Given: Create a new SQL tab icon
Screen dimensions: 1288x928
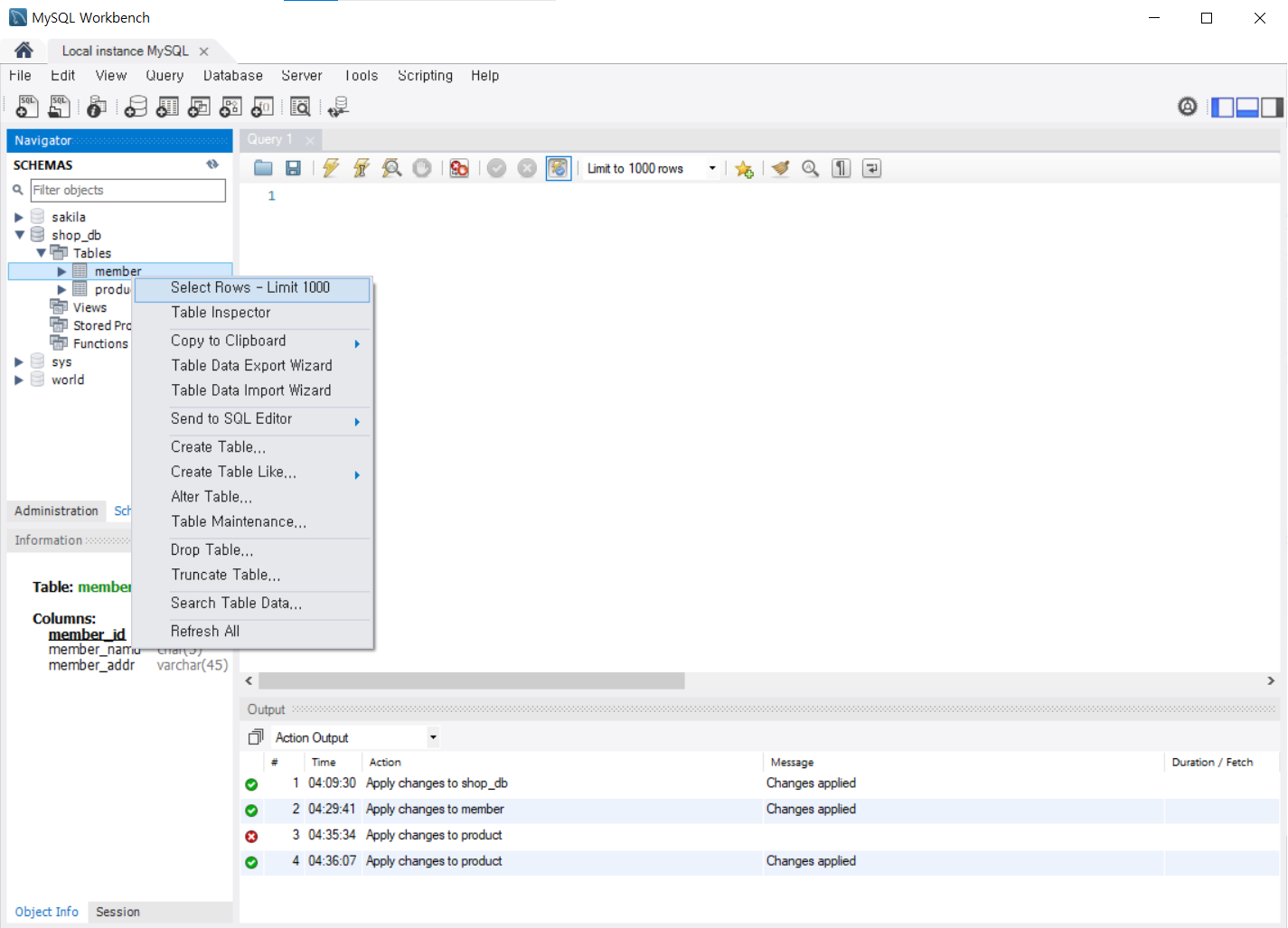Looking at the screenshot, I should click(27, 107).
